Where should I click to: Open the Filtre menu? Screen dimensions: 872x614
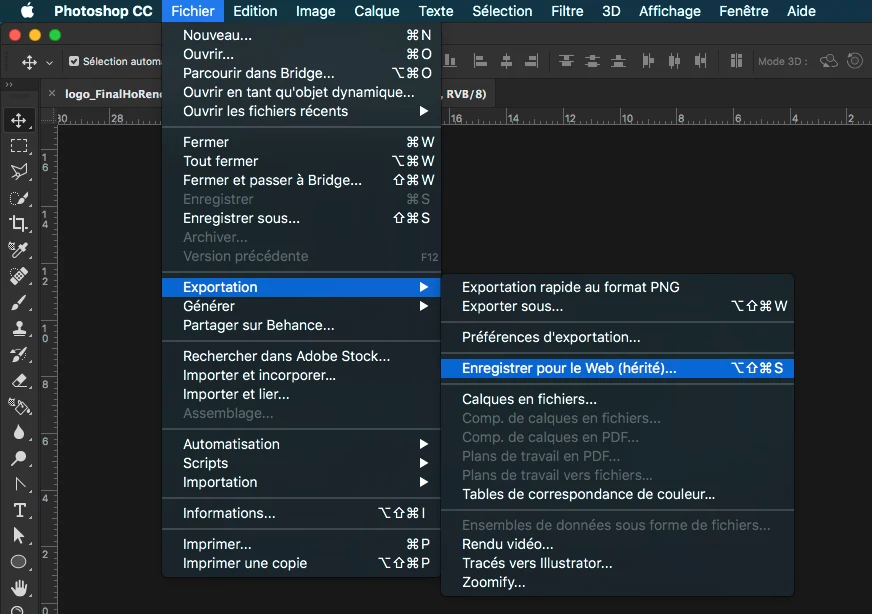[567, 11]
